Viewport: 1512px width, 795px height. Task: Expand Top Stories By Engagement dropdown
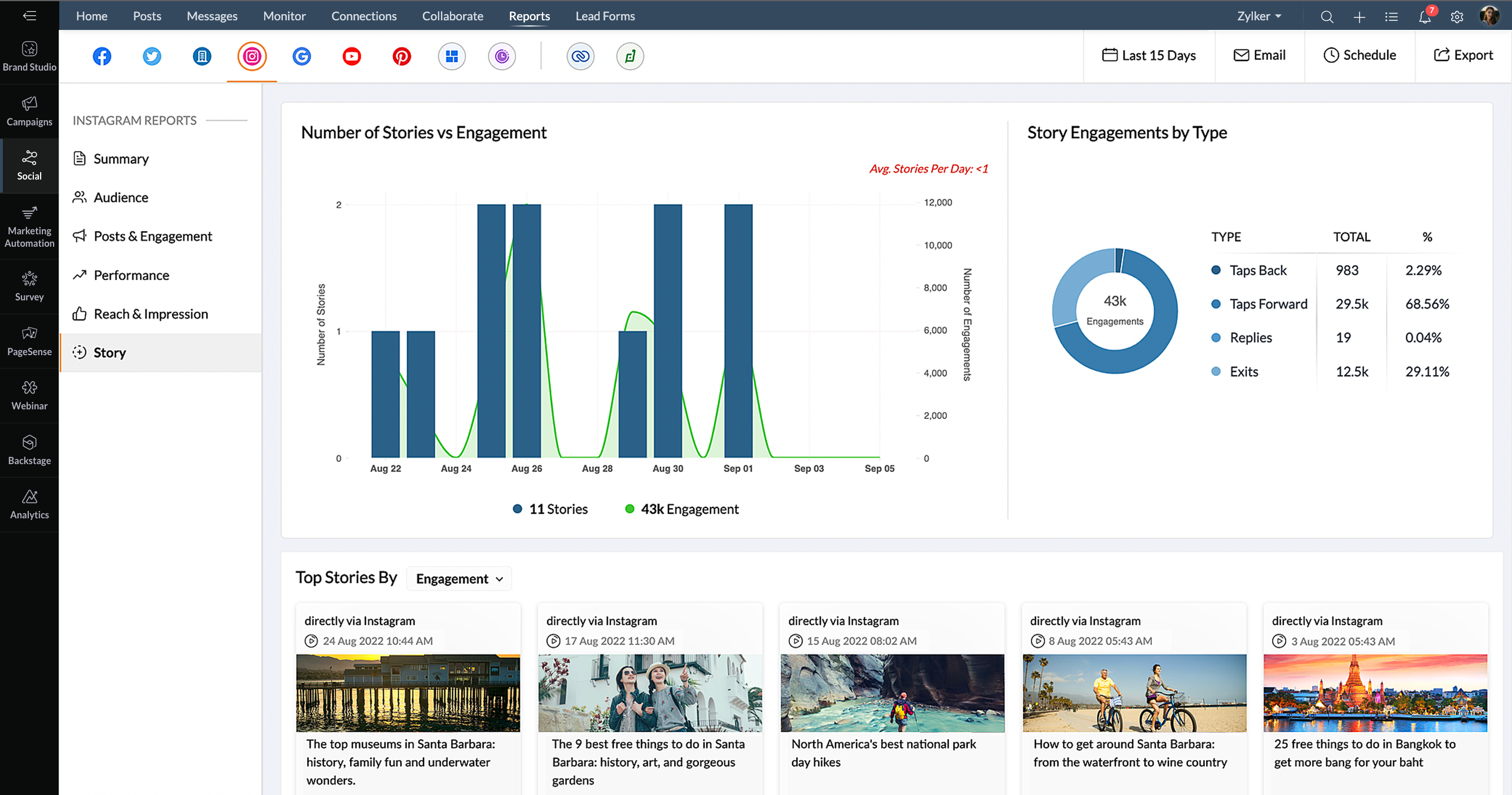459,578
